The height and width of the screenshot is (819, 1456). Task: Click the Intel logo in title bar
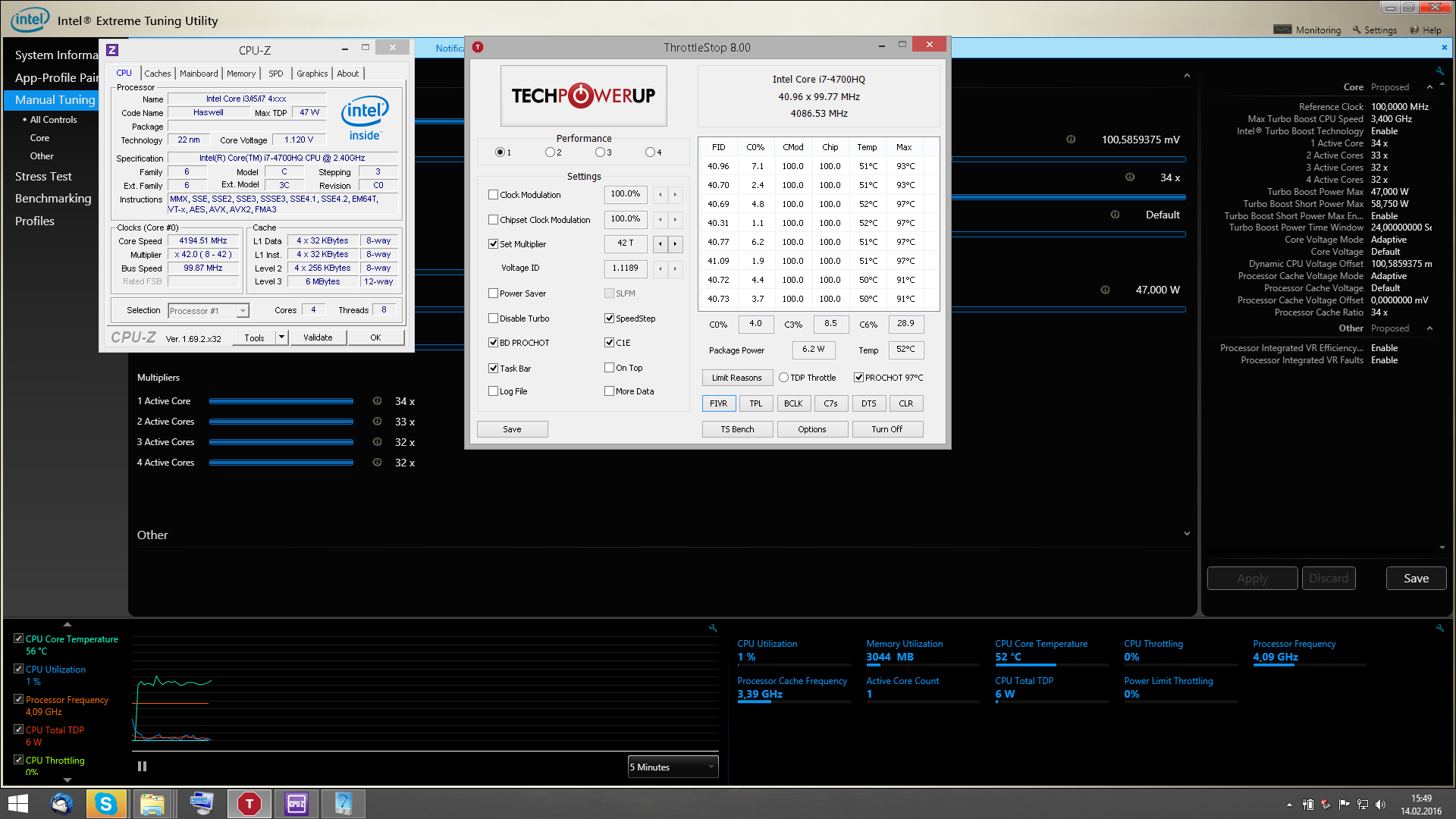click(30, 20)
